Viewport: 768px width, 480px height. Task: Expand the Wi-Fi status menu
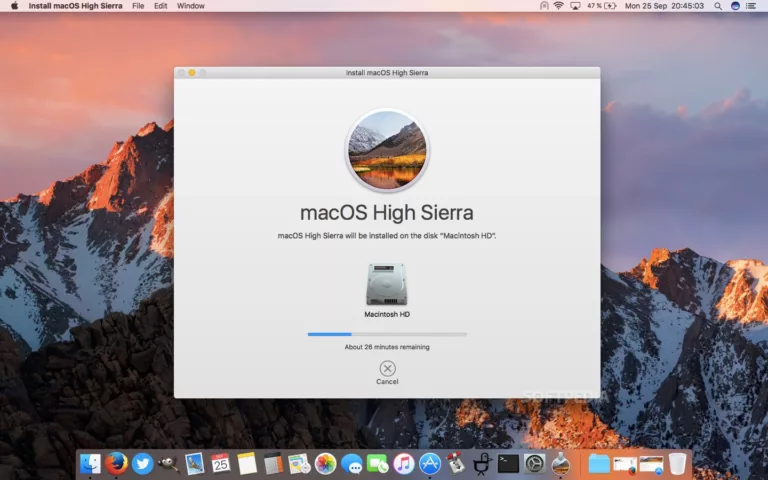point(558,6)
